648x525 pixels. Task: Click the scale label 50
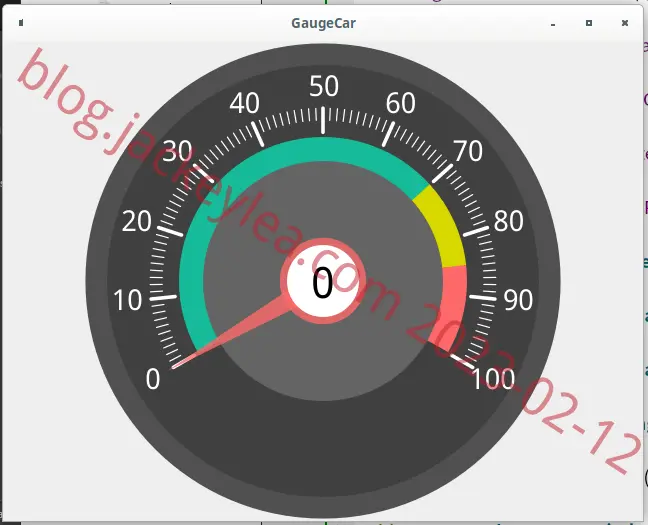point(324,86)
